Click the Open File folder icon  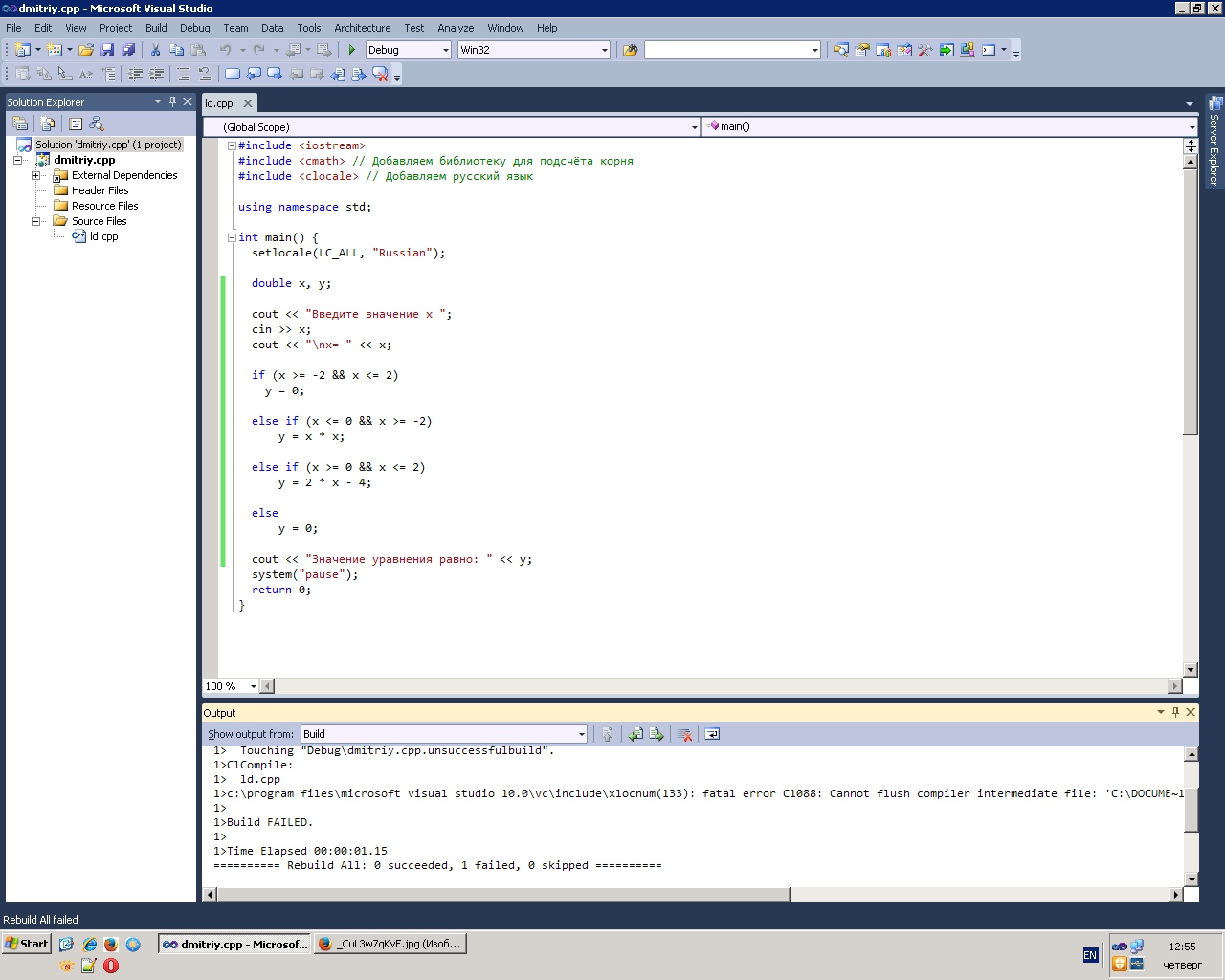click(86, 50)
